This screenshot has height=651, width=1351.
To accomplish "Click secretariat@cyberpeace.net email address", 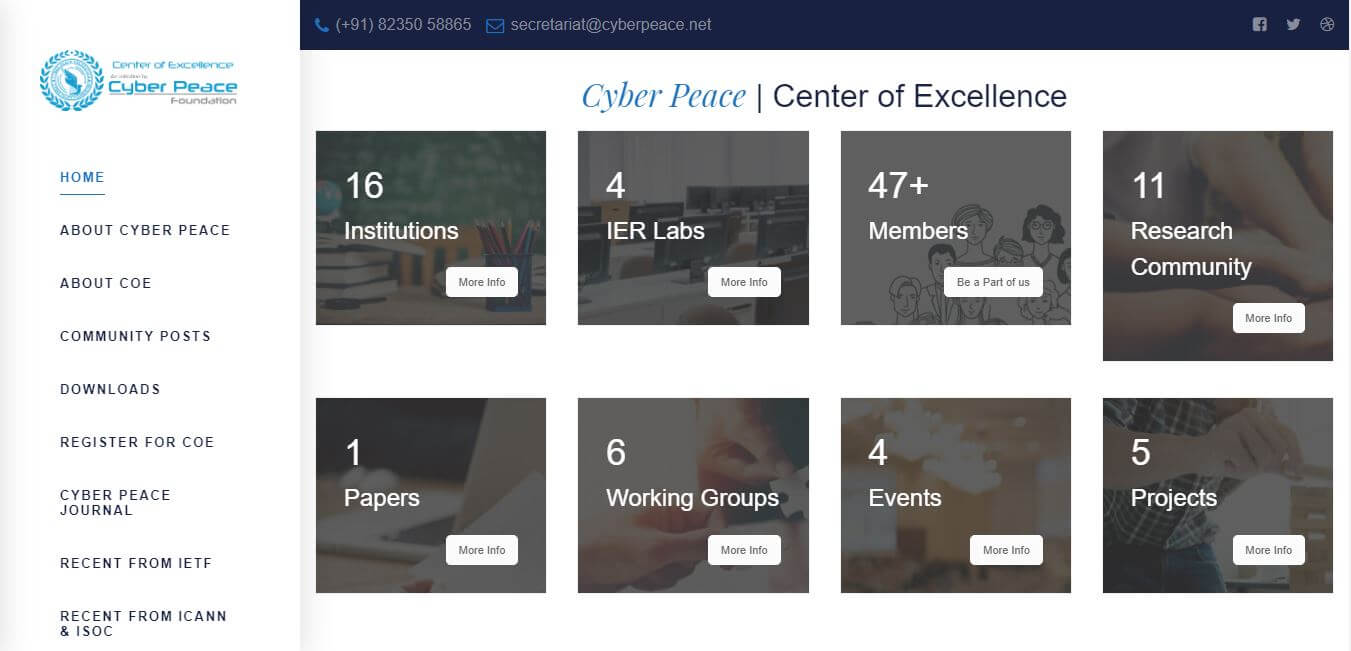I will click(611, 25).
